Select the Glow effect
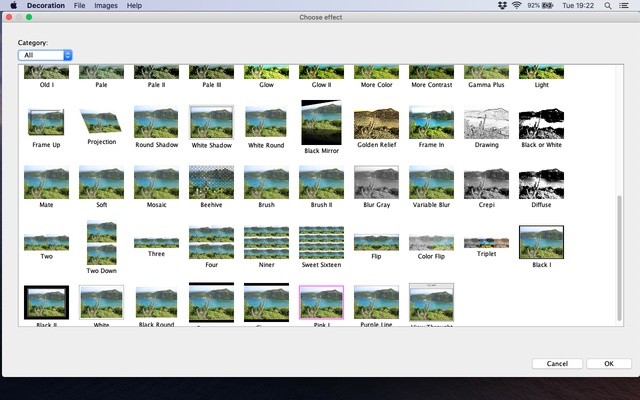Image resolution: width=640 pixels, height=400 pixels. [x=266, y=72]
